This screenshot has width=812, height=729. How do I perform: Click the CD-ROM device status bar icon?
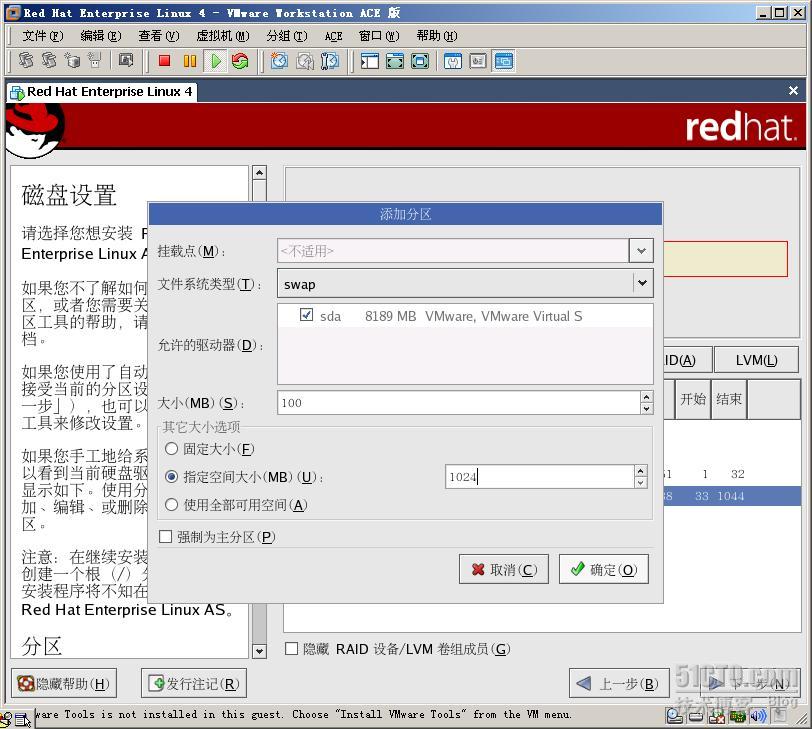(x=675, y=717)
